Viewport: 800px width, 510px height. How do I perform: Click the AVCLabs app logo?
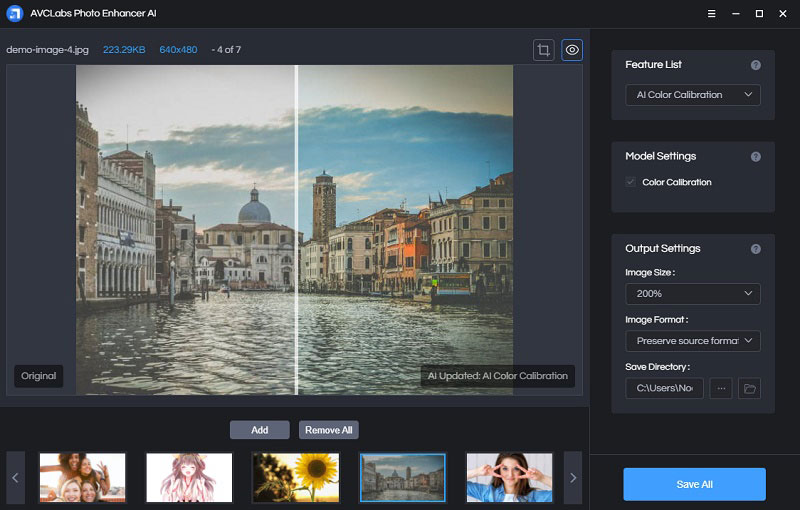coord(15,13)
